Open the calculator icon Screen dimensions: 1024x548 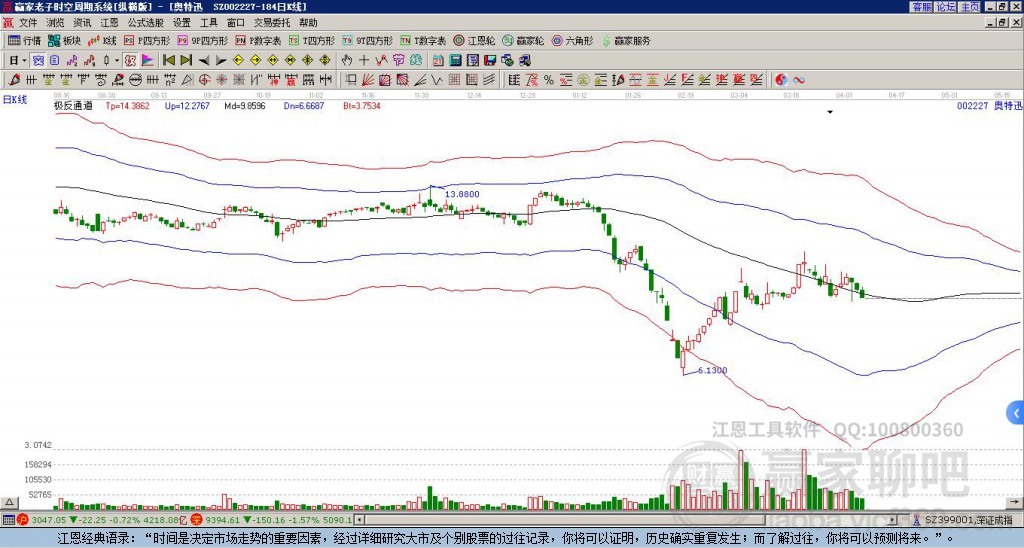tap(455, 61)
